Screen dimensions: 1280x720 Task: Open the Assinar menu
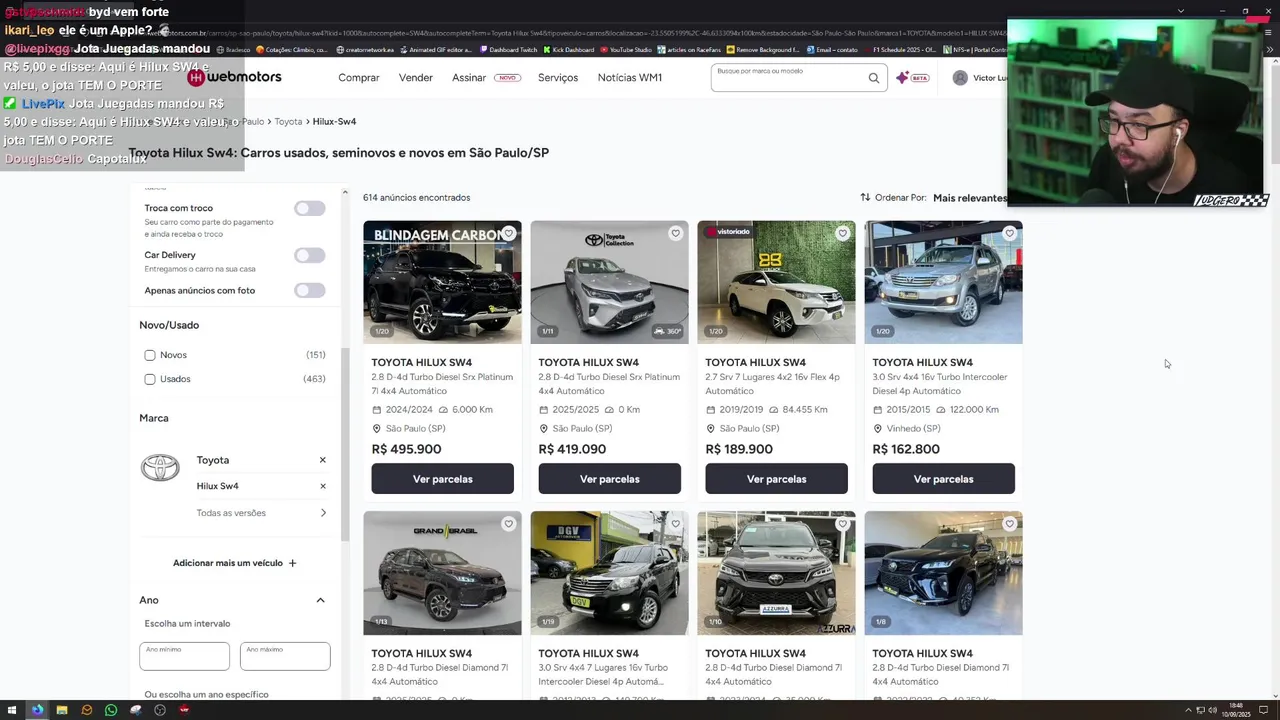(x=469, y=78)
